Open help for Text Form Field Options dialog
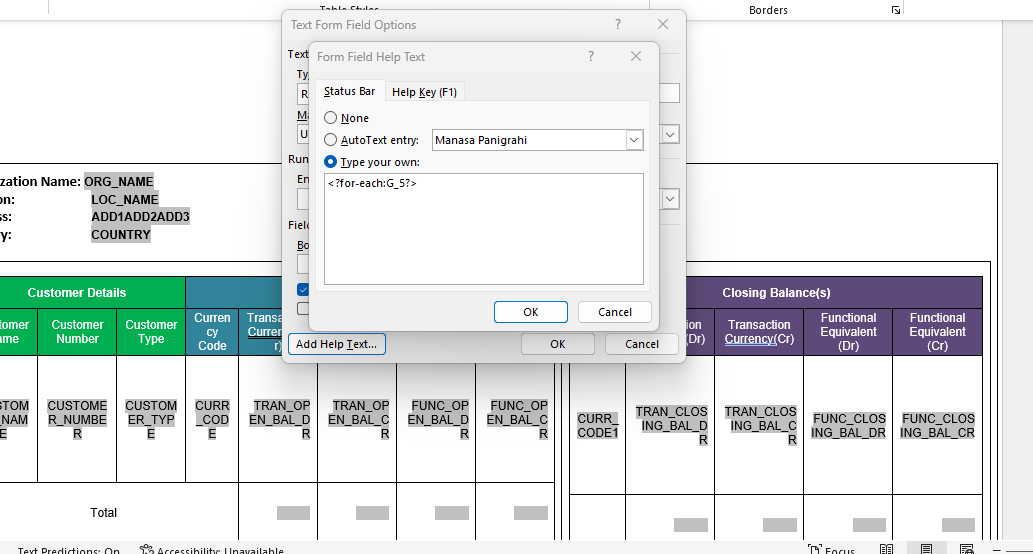This screenshot has height=554, width=1033. click(x=618, y=24)
